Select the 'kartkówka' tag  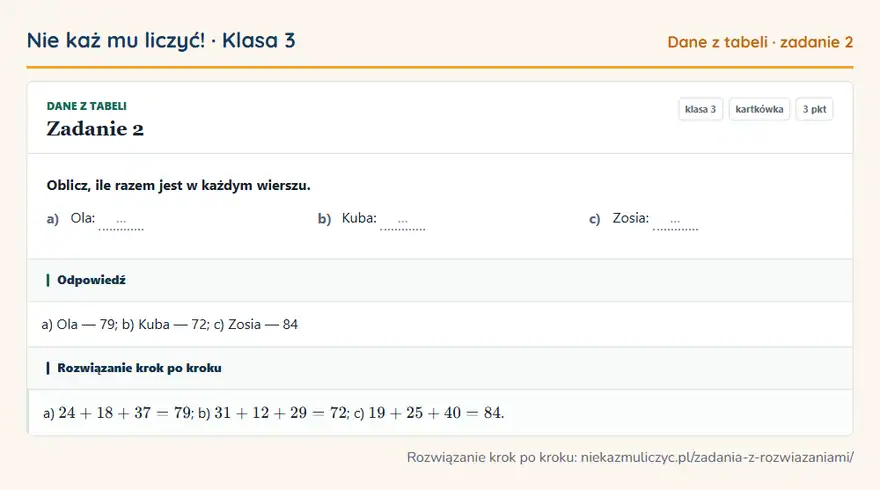[x=759, y=109]
